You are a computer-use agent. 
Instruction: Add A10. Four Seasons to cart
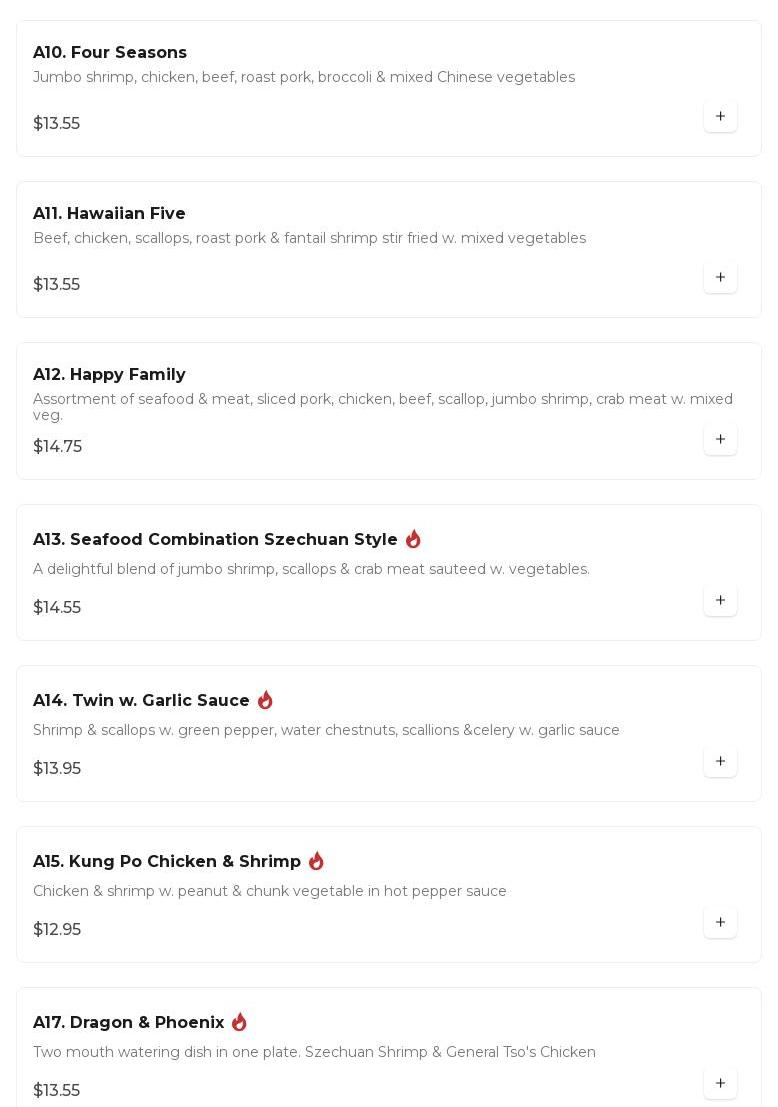pyautogui.click(x=720, y=116)
